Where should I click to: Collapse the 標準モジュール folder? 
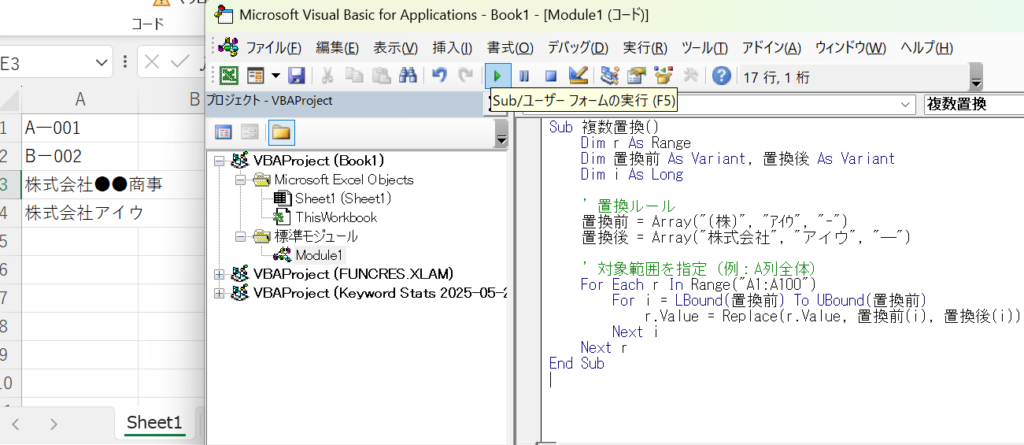pos(240,235)
